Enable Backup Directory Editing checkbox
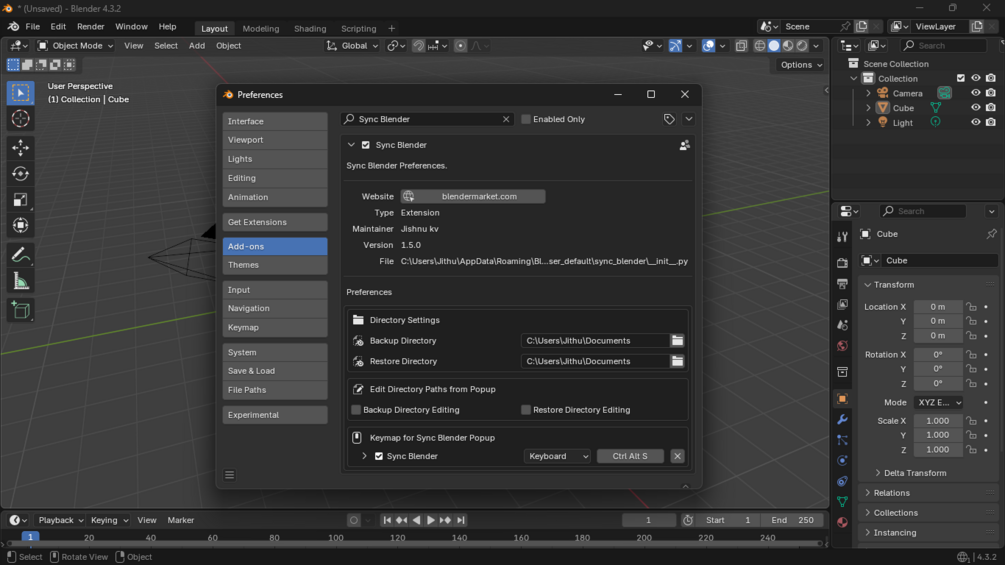Viewport: 1005px width, 565px height. tap(356, 410)
